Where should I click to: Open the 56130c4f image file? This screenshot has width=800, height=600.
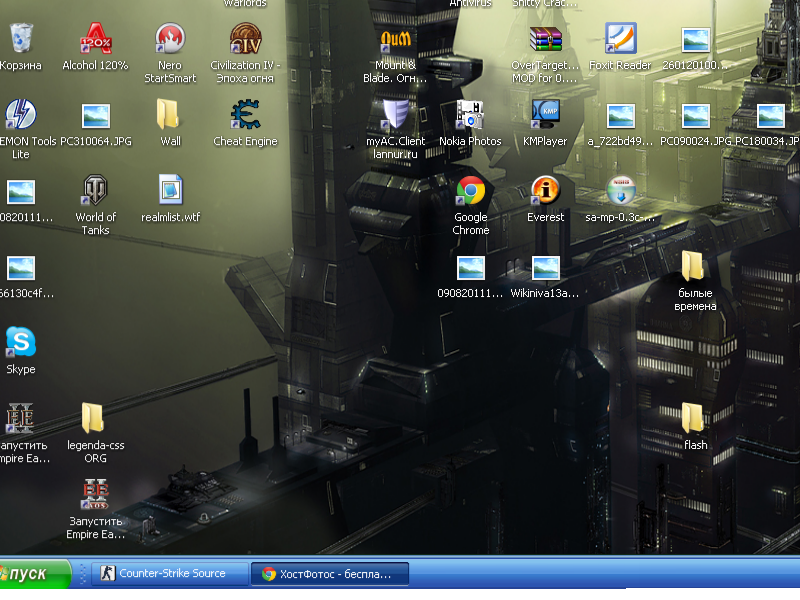(21, 268)
